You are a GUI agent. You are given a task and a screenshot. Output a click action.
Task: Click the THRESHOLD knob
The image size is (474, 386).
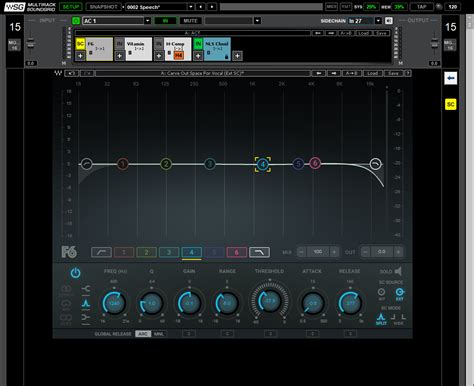click(270, 301)
